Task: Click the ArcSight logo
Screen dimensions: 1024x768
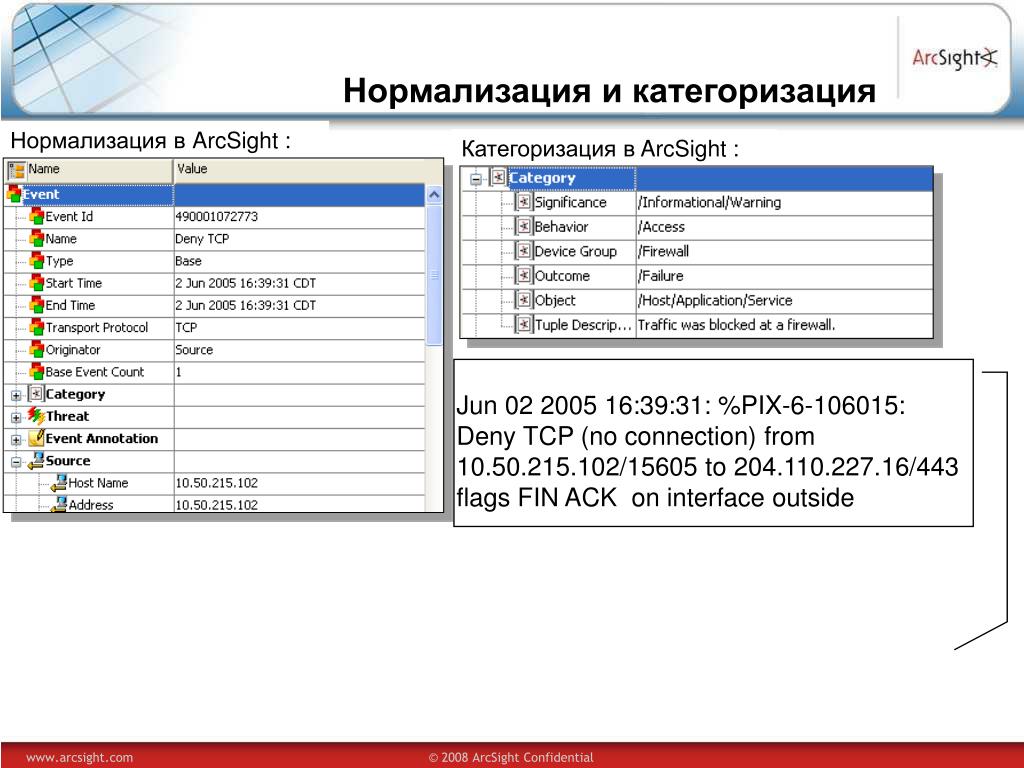Action: [x=955, y=58]
